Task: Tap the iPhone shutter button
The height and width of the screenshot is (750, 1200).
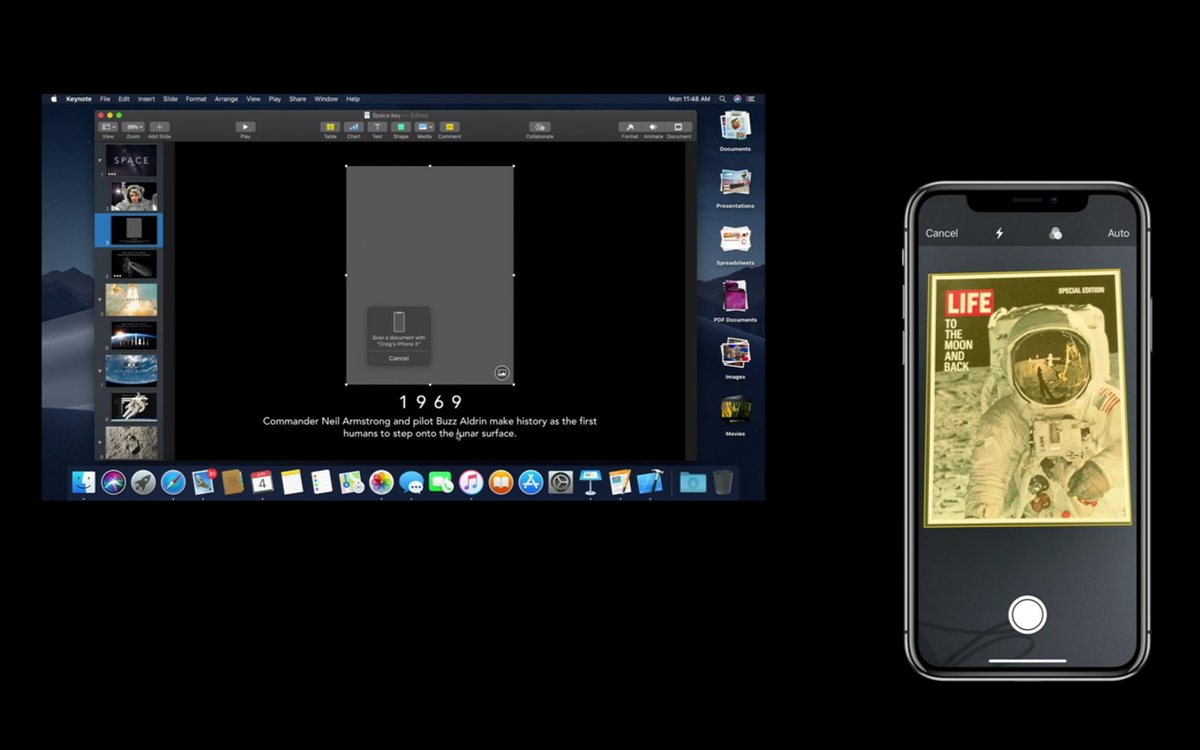Action: (1027, 614)
